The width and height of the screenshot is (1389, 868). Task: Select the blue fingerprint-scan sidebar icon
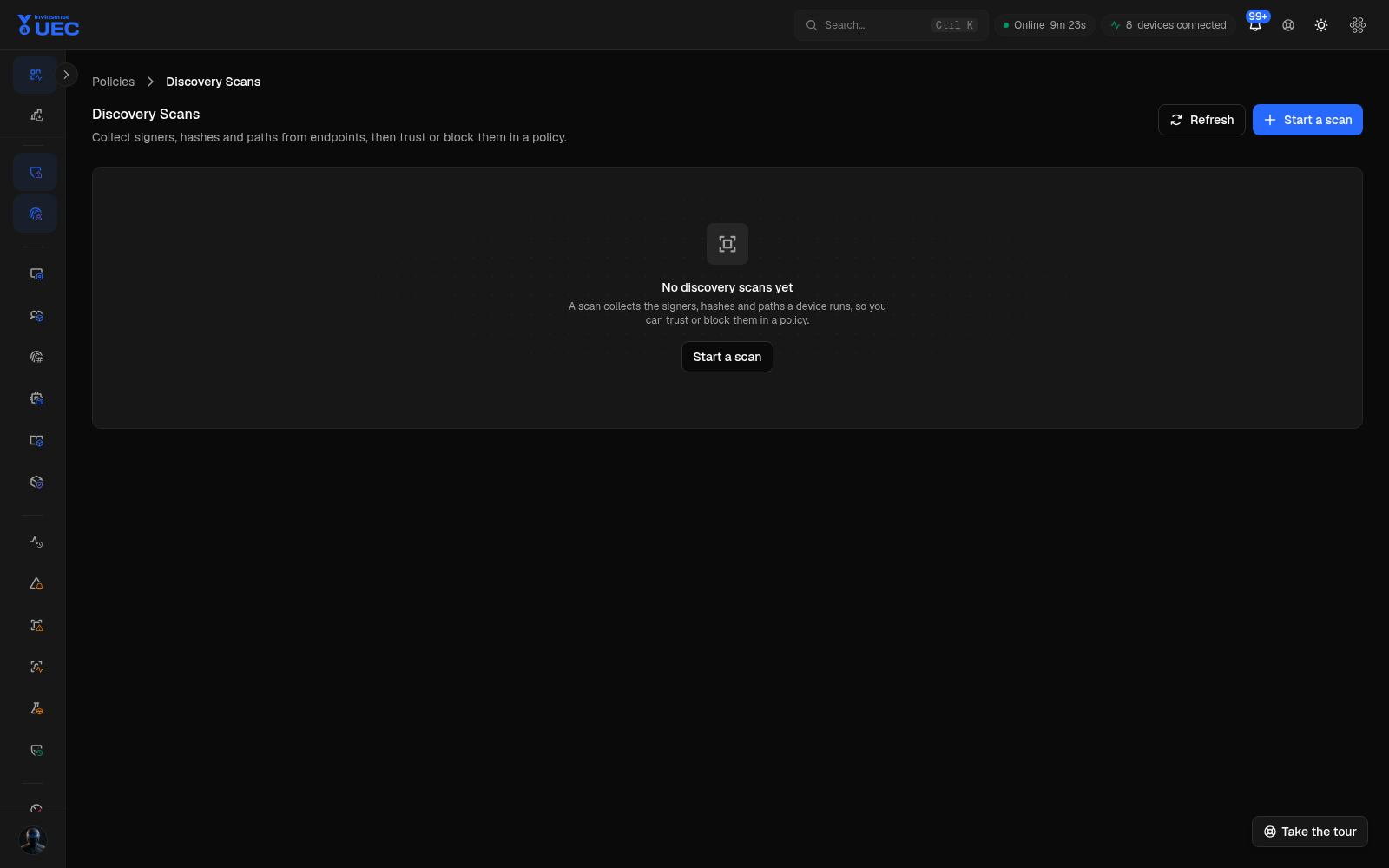tap(36, 214)
